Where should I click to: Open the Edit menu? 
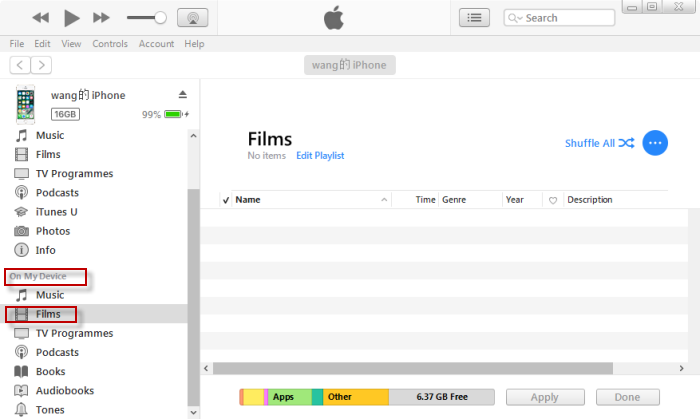point(42,44)
